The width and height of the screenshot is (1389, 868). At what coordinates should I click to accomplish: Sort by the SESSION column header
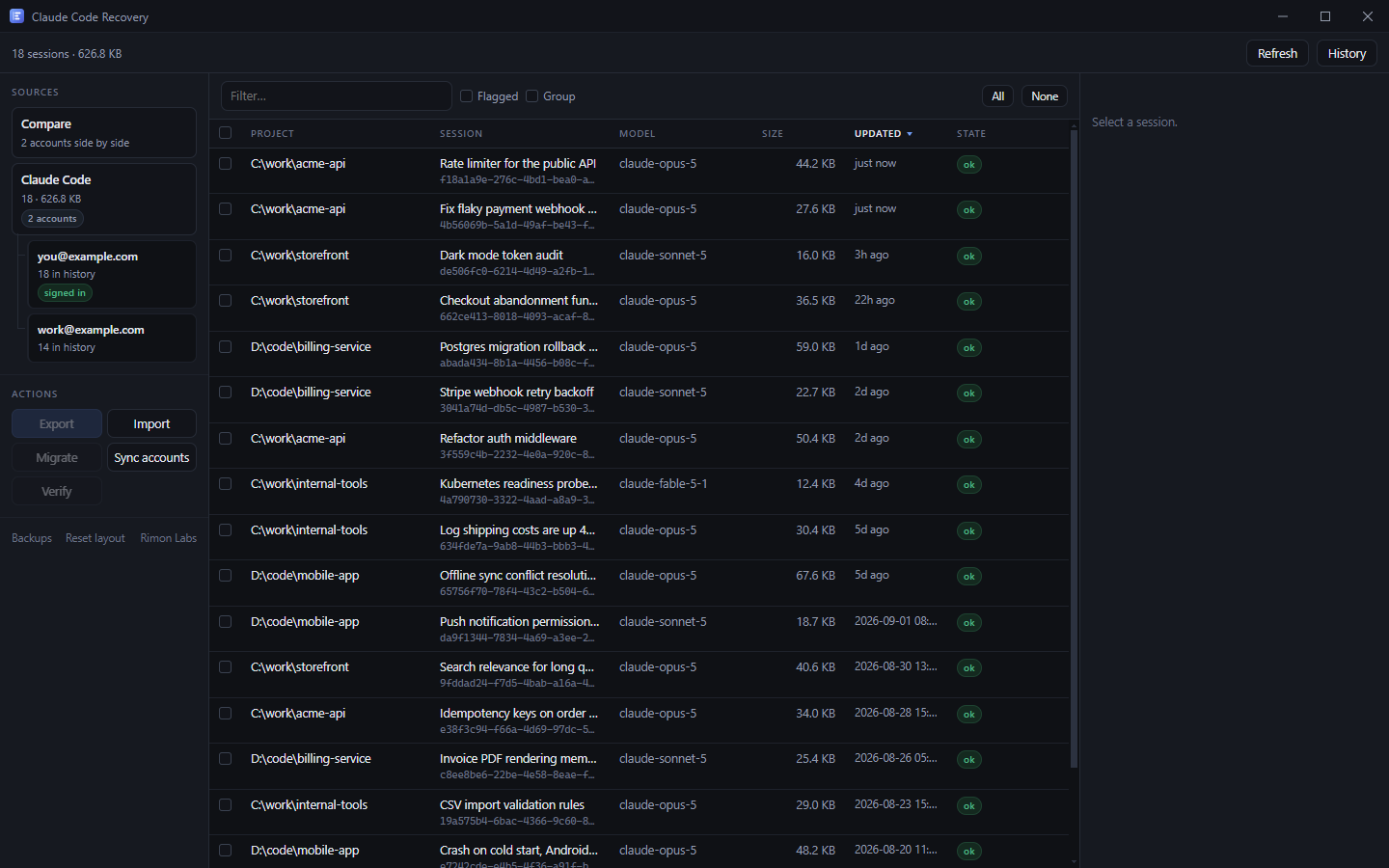click(x=461, y=134)
